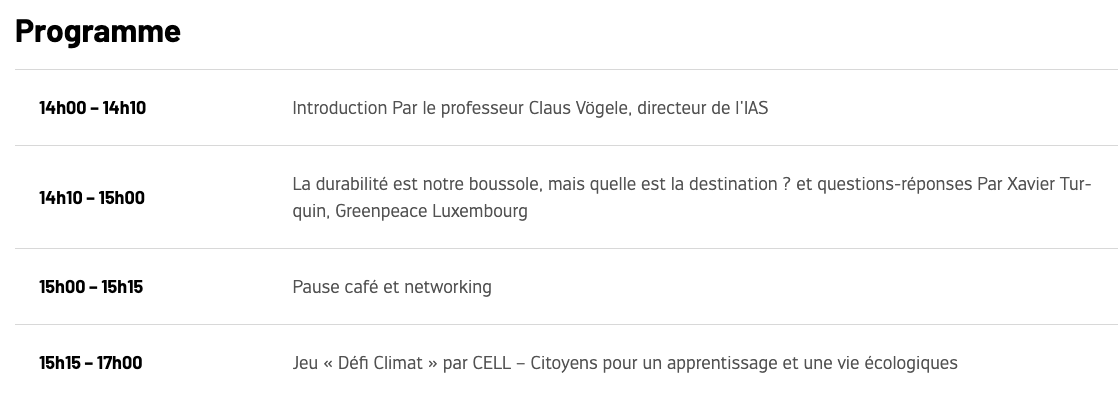The image size is (1118, 397).
Task: Click the Programme heading
Action: point(98,32)
